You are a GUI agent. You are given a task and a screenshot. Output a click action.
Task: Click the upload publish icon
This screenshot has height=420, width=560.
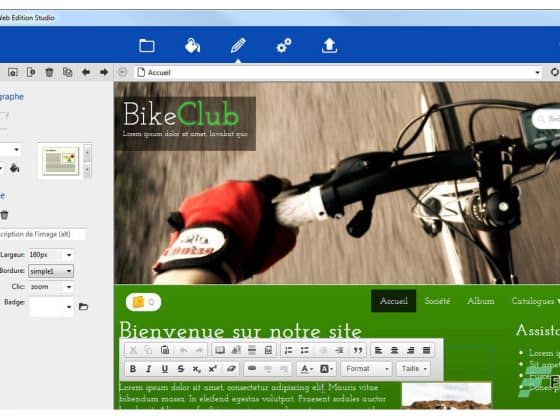(x=329, y=46)
